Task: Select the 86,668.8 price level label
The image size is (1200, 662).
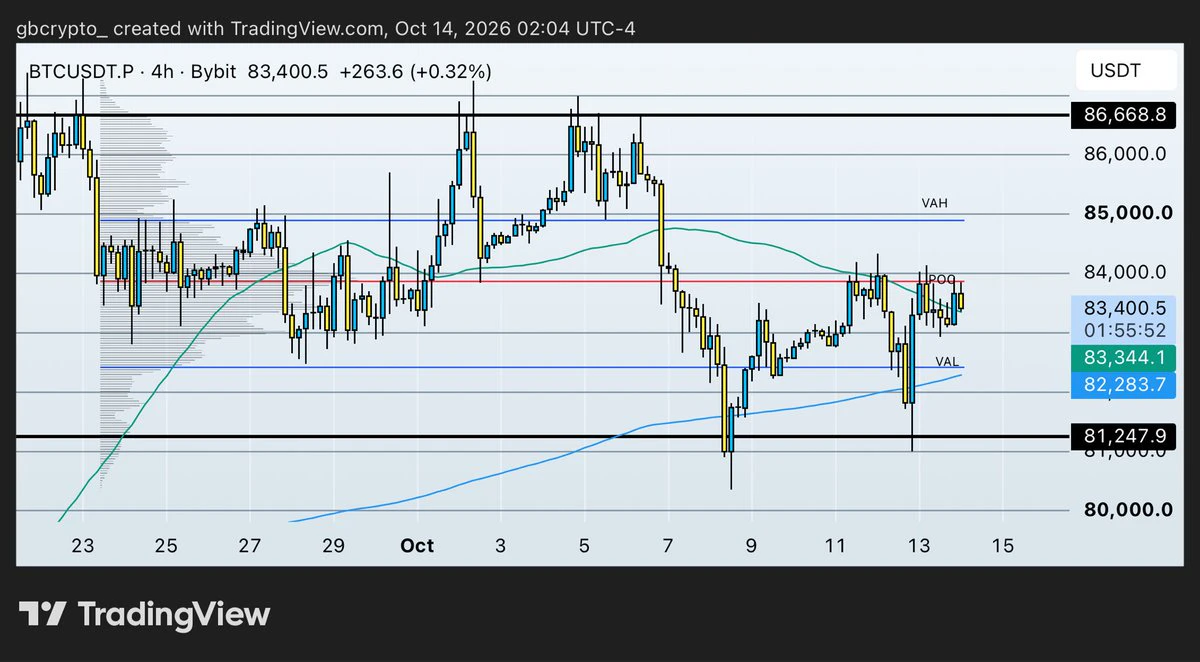Action: [x=1125, y=114]
